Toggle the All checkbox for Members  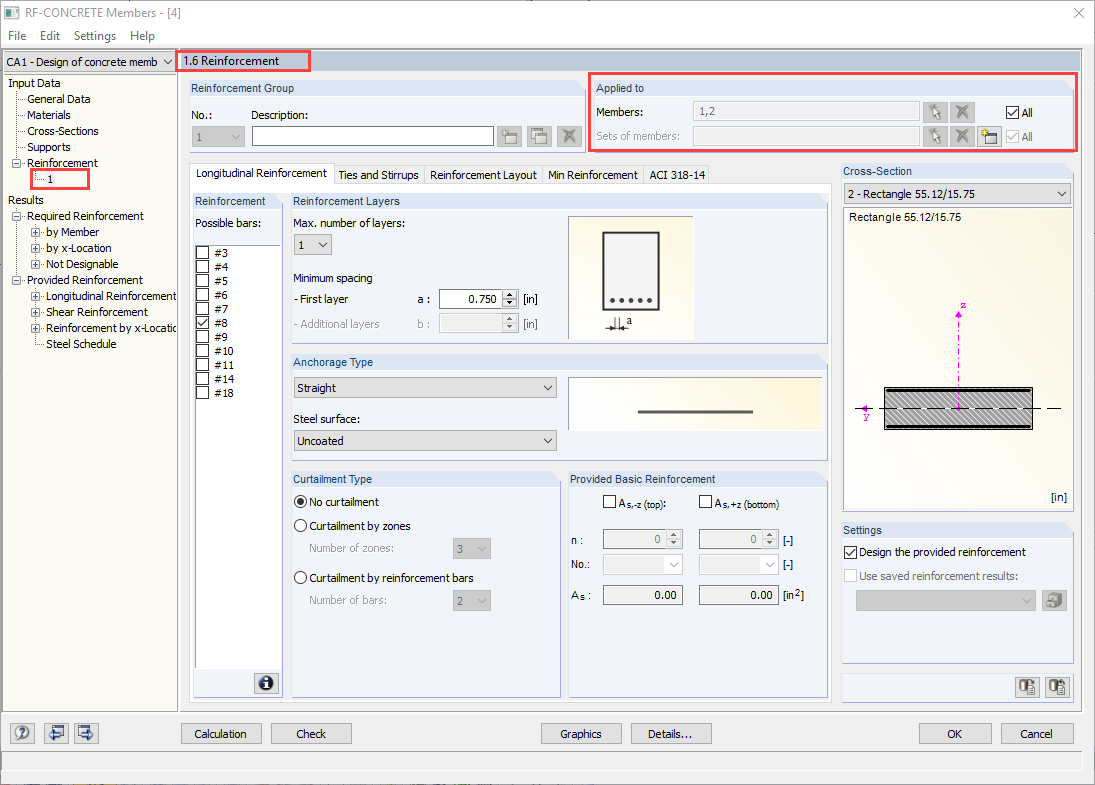(1012, 112)
